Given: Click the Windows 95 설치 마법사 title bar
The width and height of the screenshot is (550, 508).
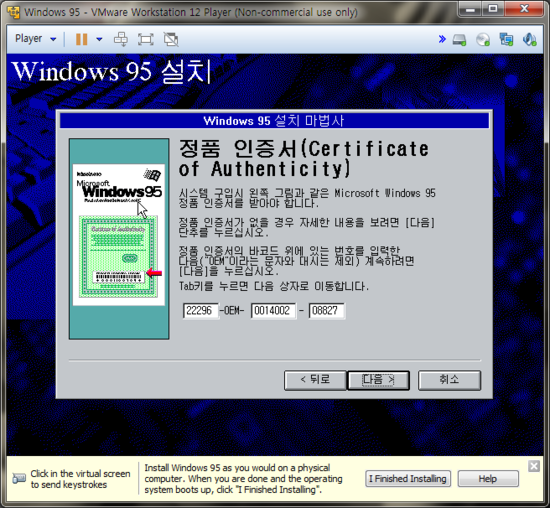Looking at the screenshot, I should [x=274, y=121].
